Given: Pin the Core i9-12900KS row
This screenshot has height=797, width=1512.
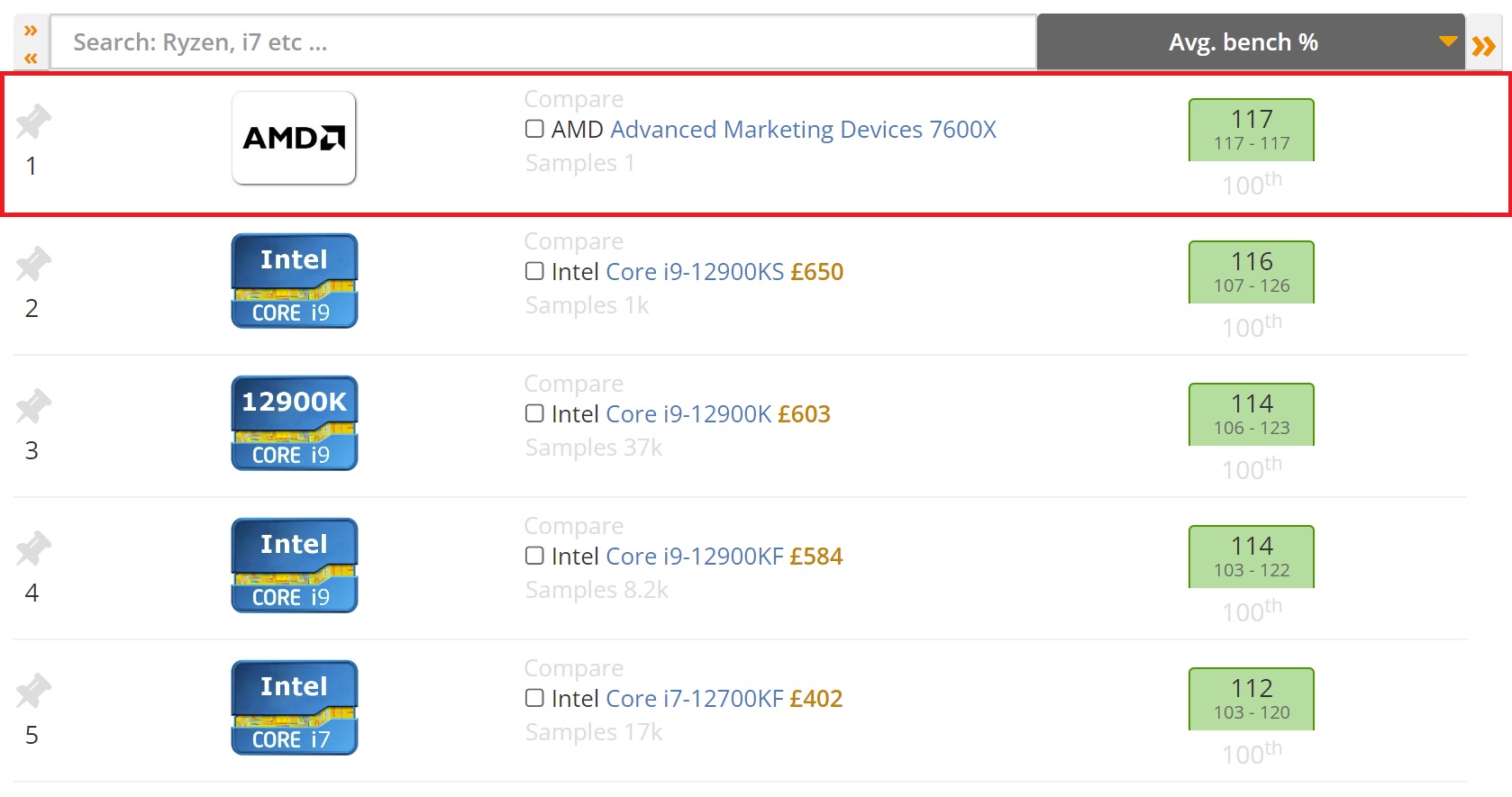Looking at the screenshot, I should (x=33, y=265).
